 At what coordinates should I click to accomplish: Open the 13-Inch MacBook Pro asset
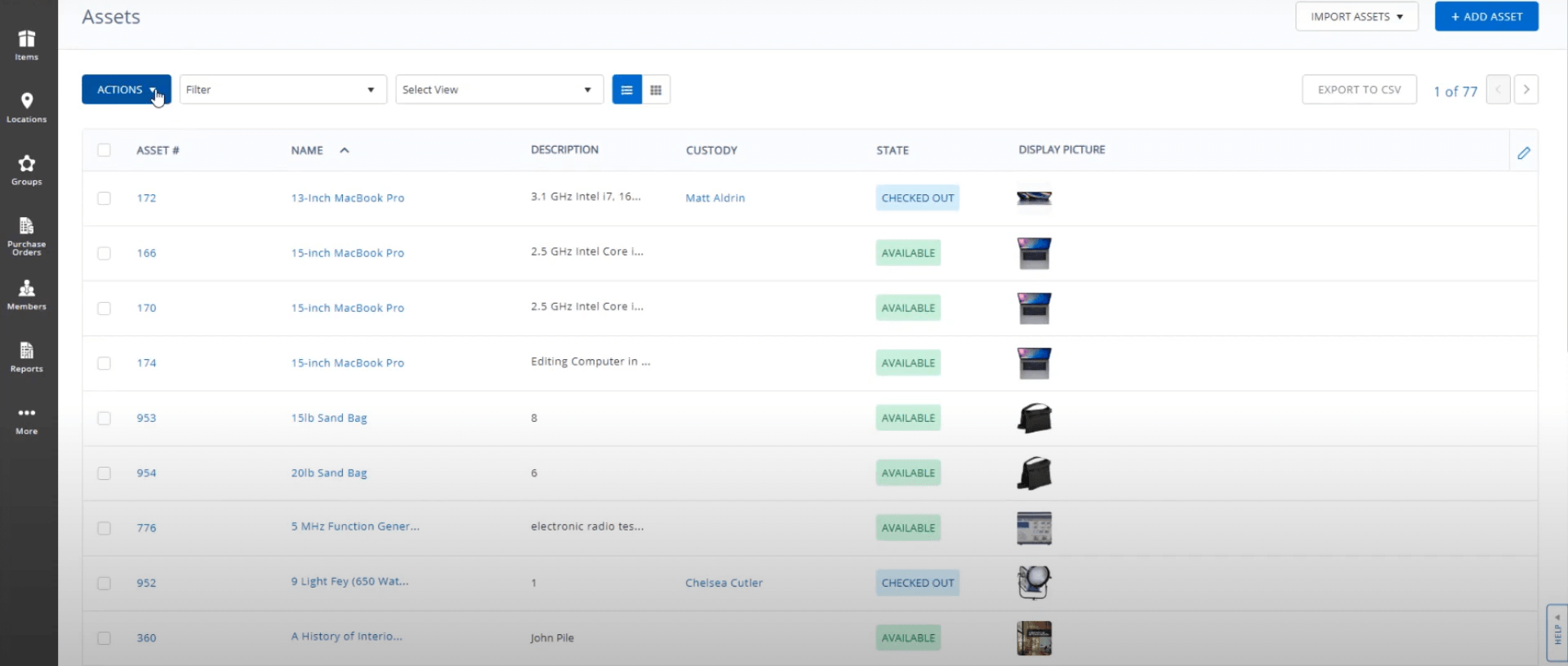[348, 198]
